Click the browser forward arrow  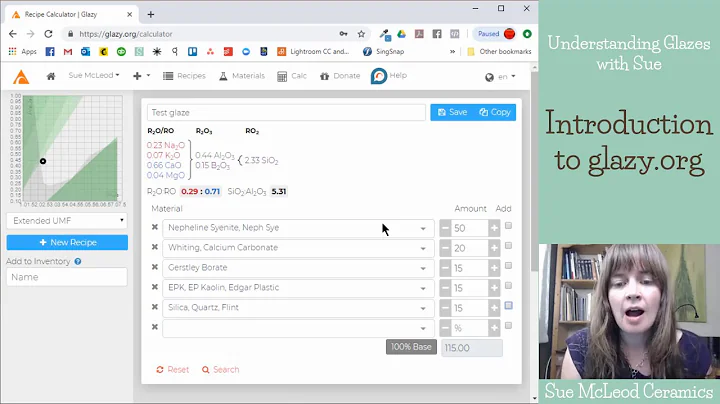pos(30,34)
